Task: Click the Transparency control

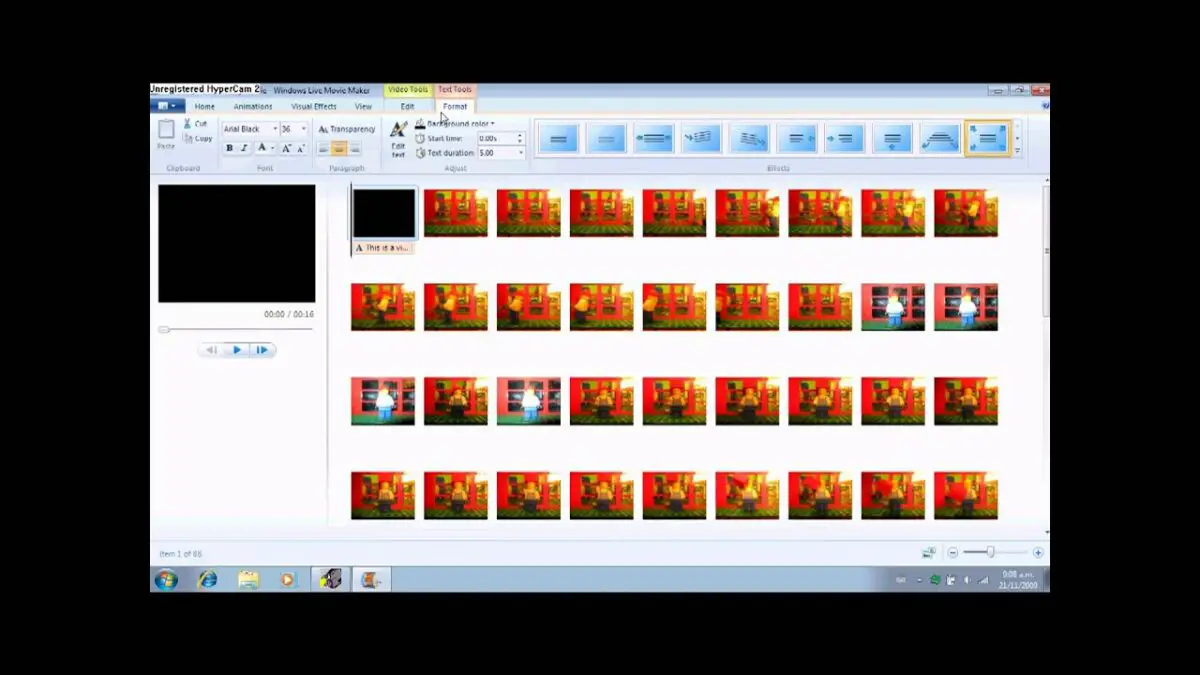Action: [347, 129]
